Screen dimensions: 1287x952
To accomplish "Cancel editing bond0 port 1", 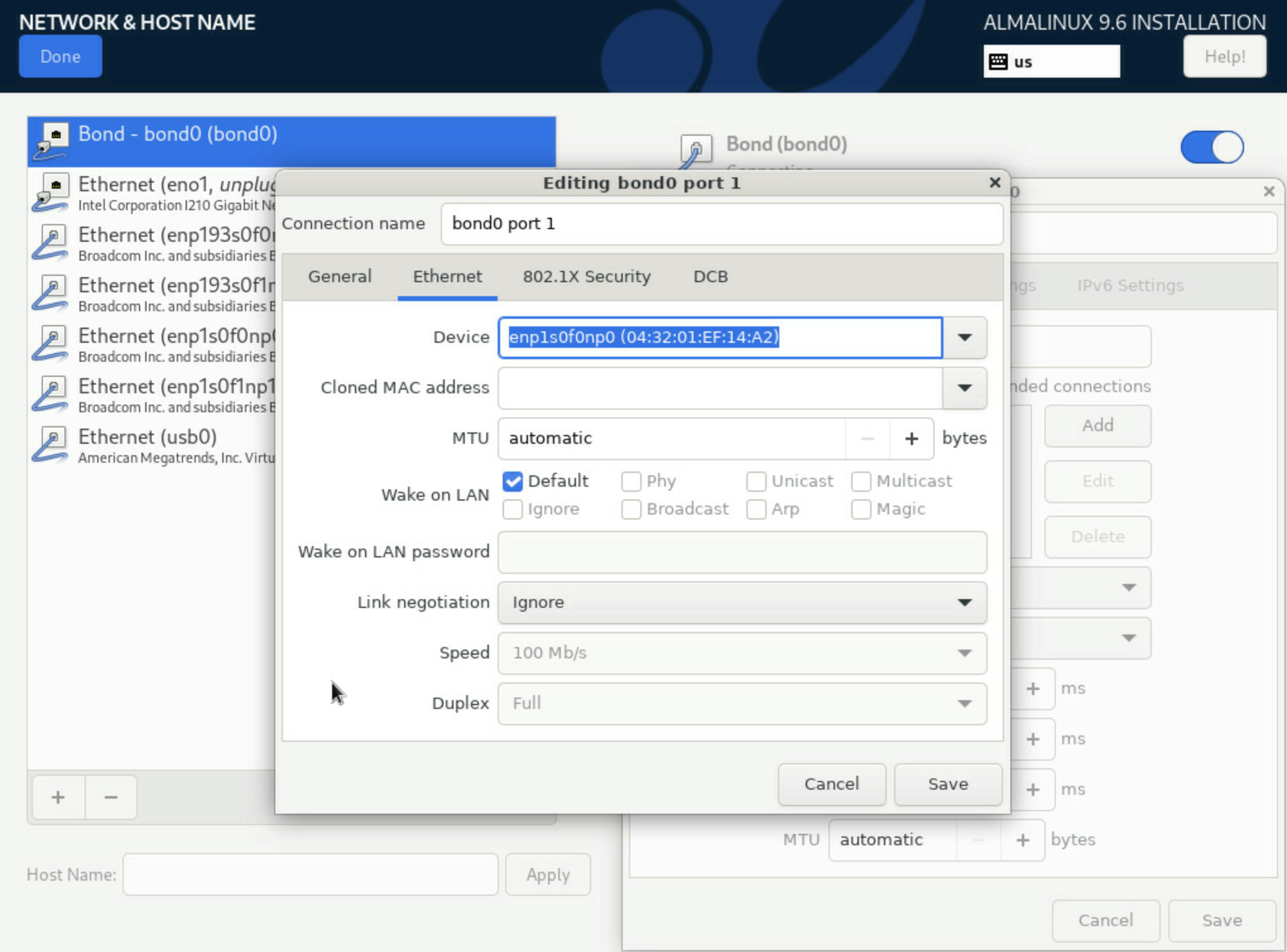I will click(832, 784).
